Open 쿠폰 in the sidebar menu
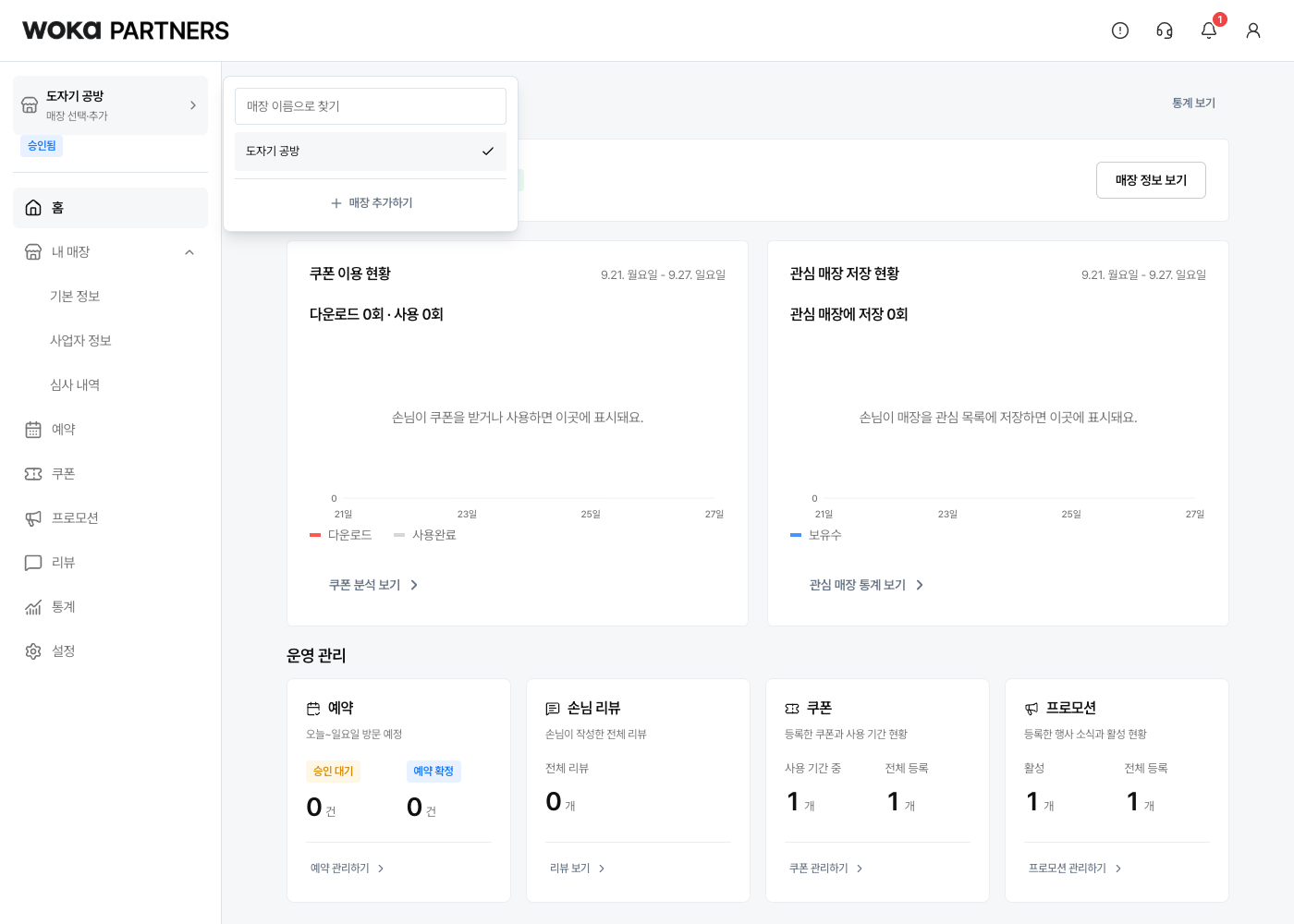 110,474
